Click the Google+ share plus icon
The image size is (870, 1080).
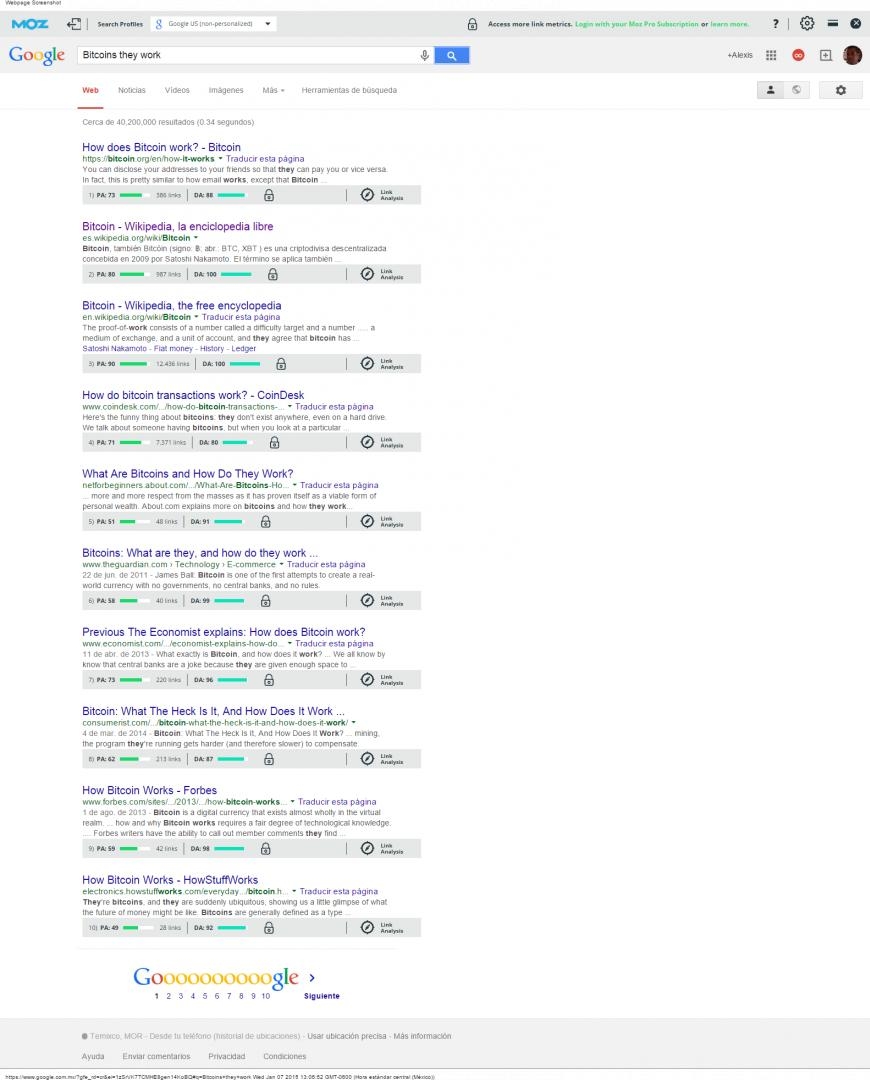coord(826,55)
